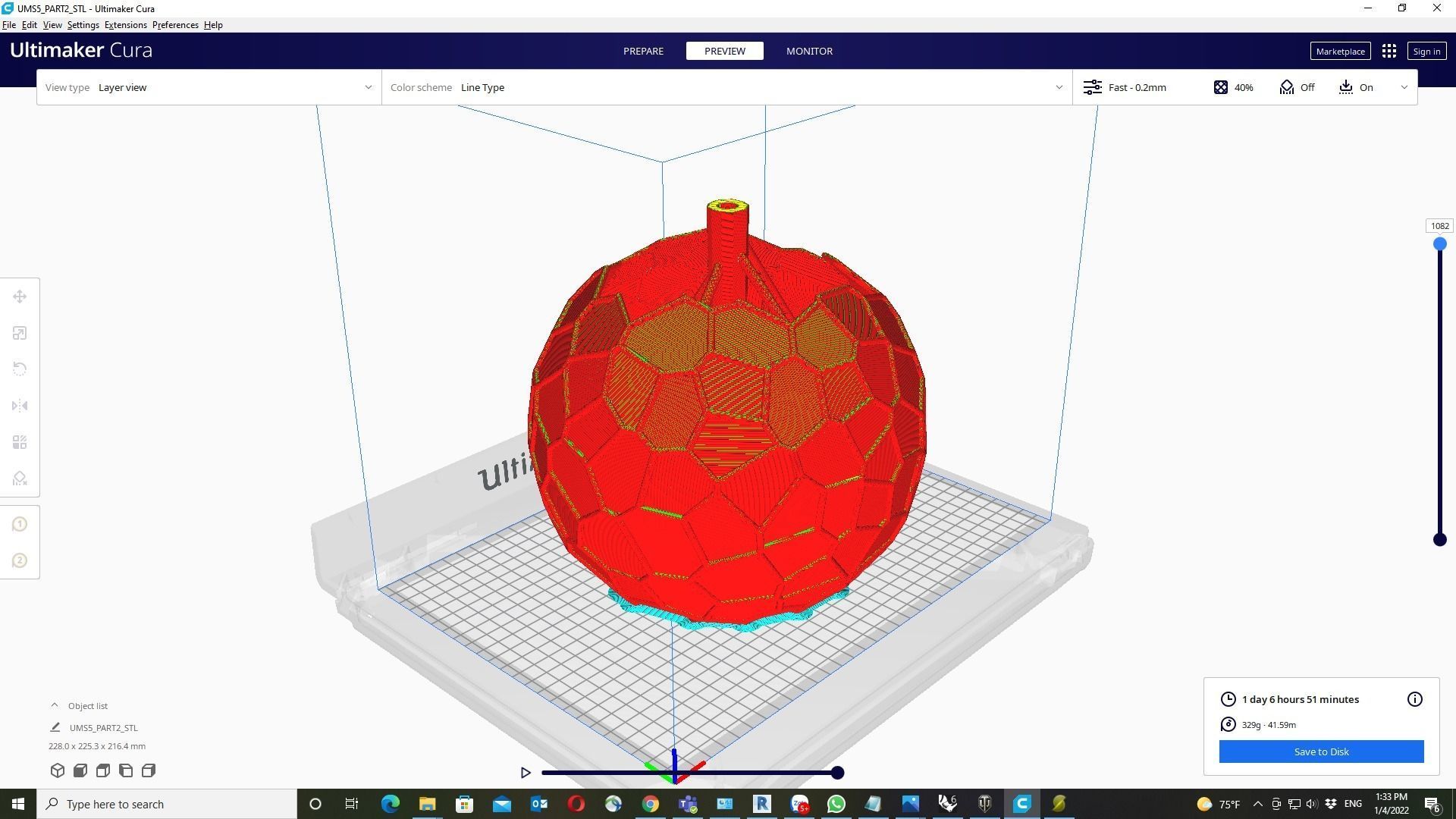Viewport: 1456px width, 819px height.
Task: Open Microsoft Edge from taskbar
Action: point(390,804)
